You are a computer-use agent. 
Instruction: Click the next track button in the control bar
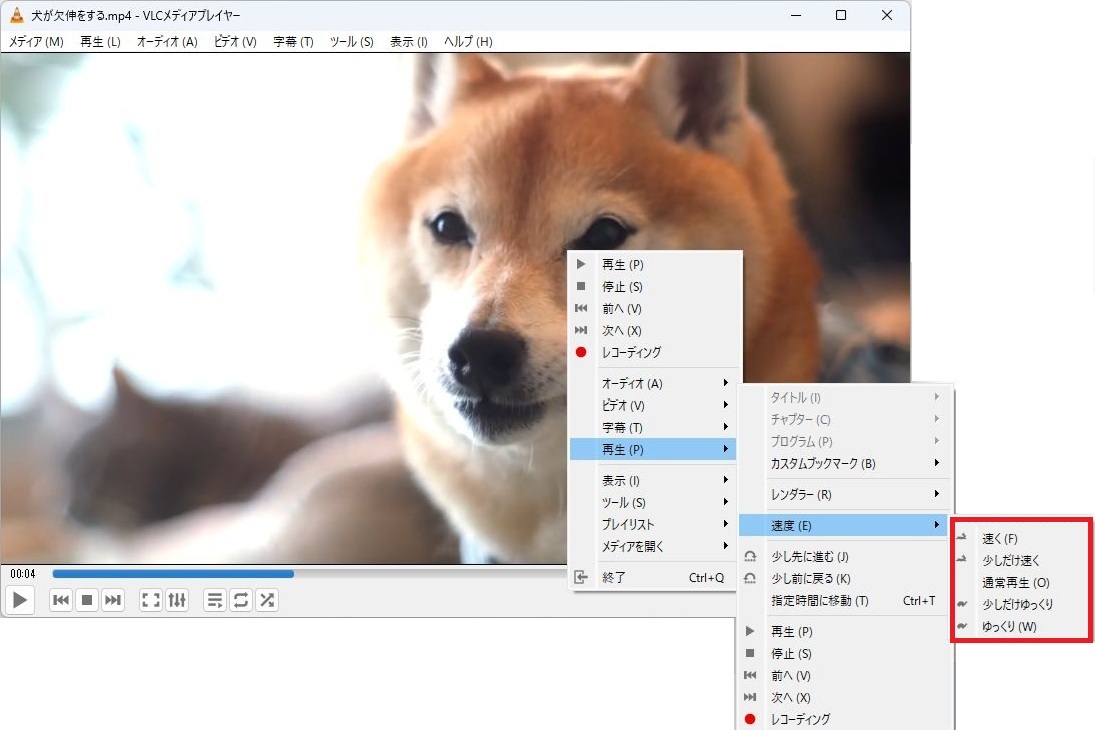point(113,600)
